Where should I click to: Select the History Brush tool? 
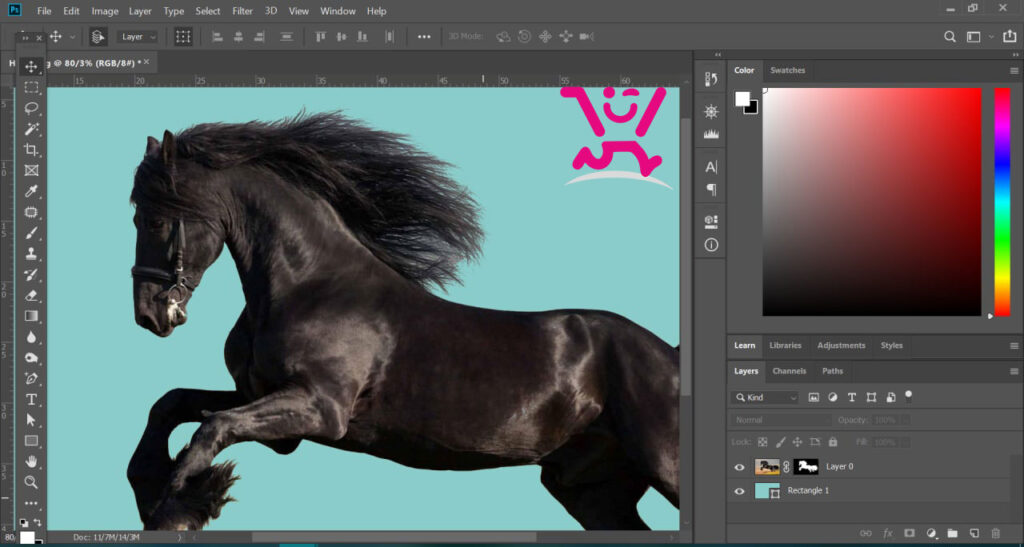[31, 275]
